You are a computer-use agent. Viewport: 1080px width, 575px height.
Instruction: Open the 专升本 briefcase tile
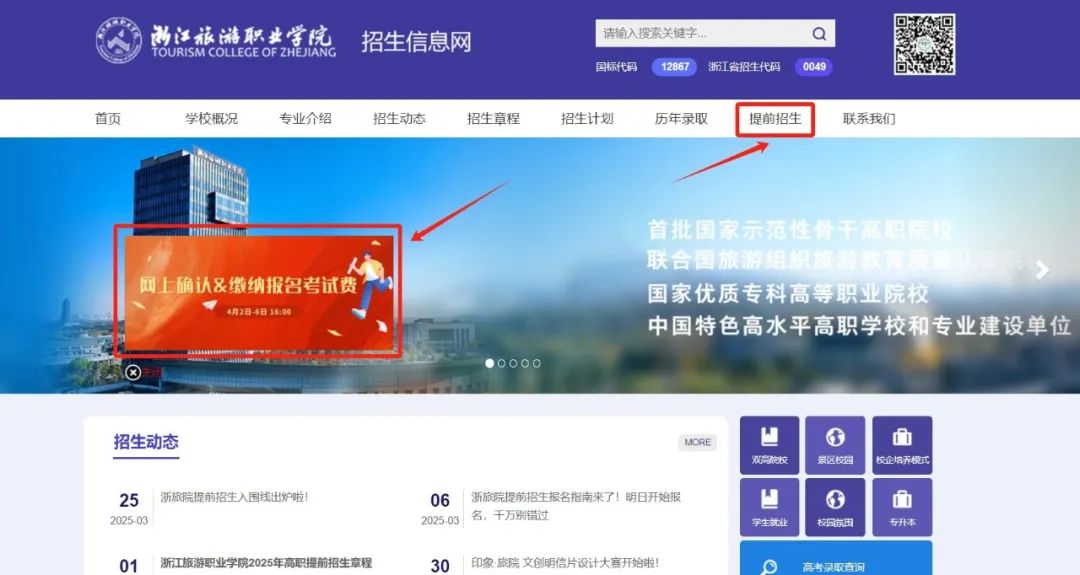tap(902, 507)
